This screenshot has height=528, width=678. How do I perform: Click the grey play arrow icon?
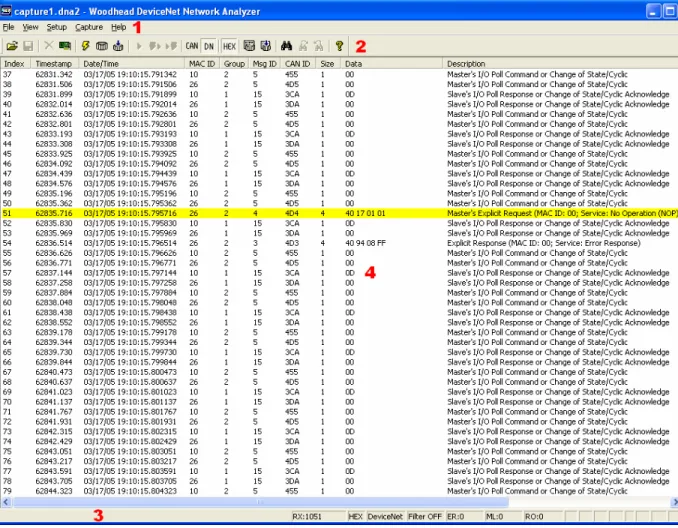click(139, 46)
